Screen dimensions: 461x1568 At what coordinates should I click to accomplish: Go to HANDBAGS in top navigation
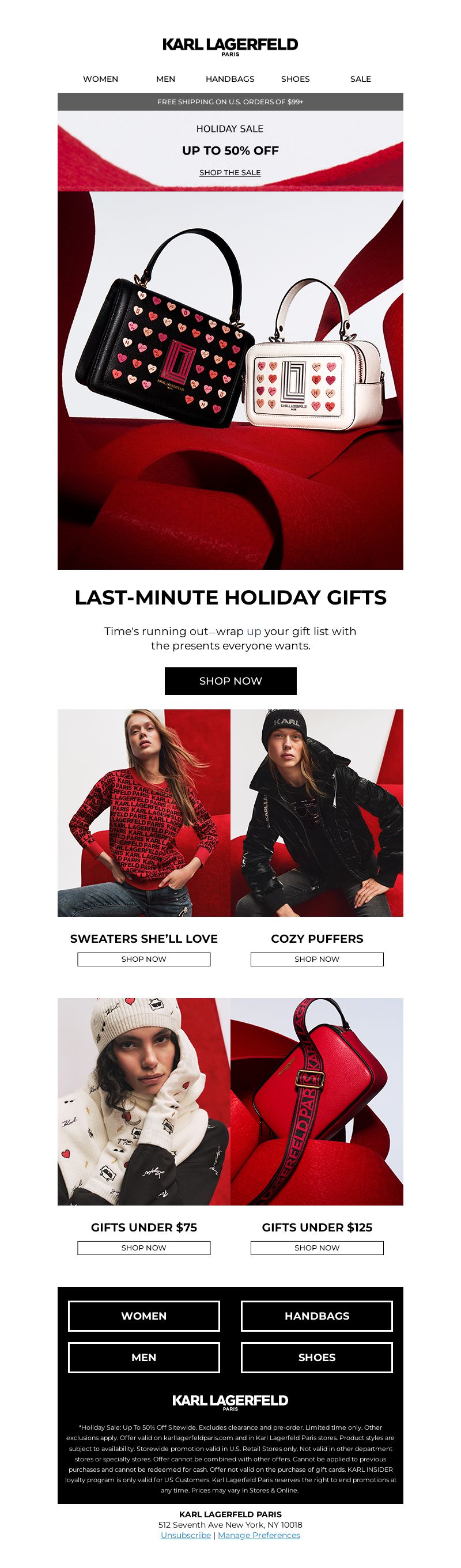tap(230, 79)
